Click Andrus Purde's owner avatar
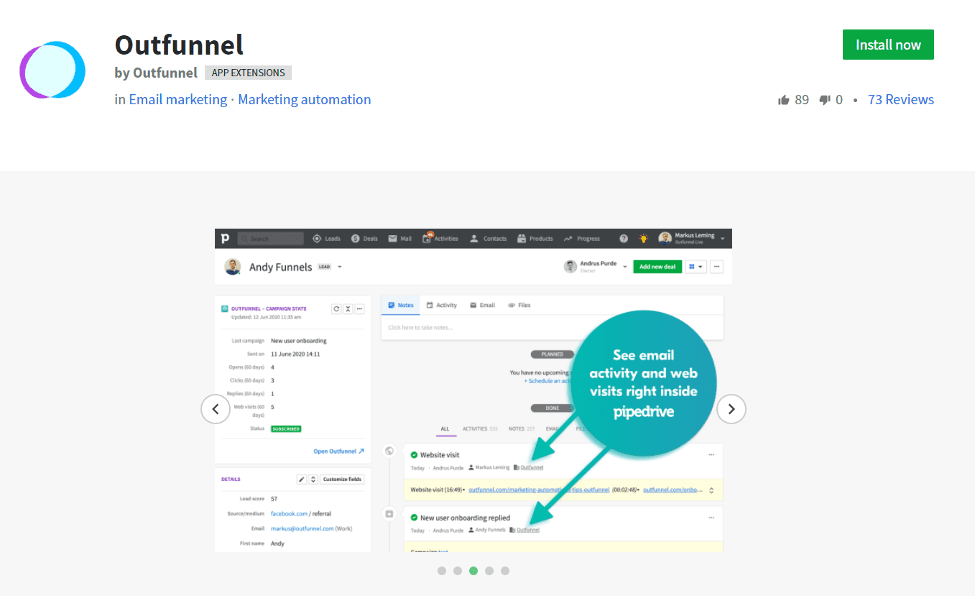Image resolution: width=977 pixels, height=597 pixels. 570,267
